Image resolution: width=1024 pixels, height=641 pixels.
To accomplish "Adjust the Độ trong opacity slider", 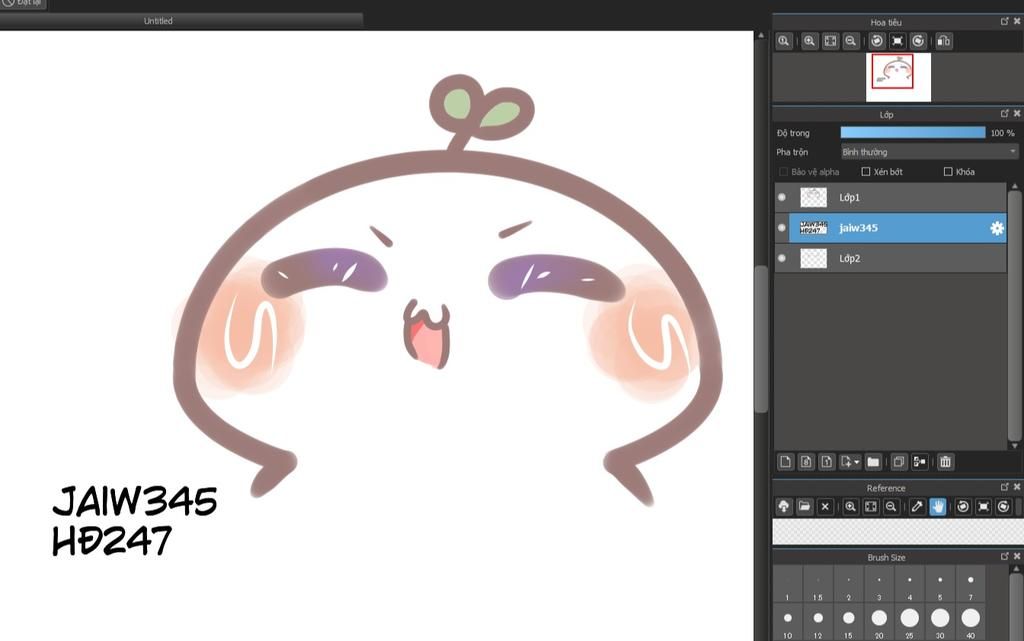I will 913,133.
